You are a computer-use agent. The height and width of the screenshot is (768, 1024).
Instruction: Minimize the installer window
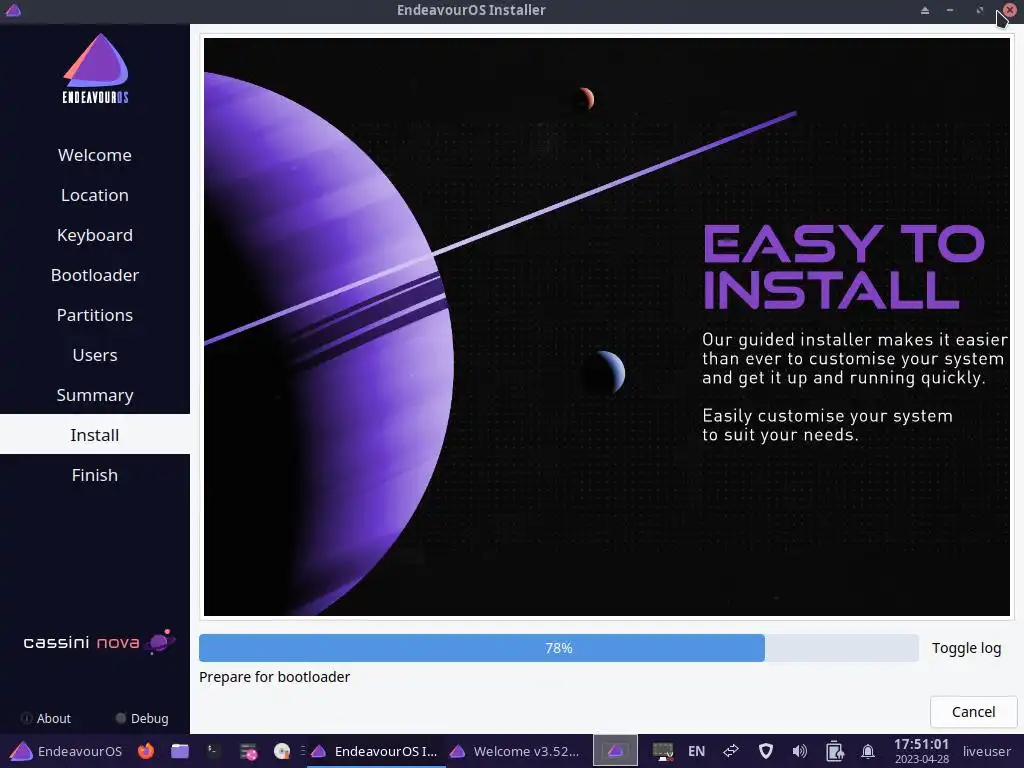click(950, 10)
